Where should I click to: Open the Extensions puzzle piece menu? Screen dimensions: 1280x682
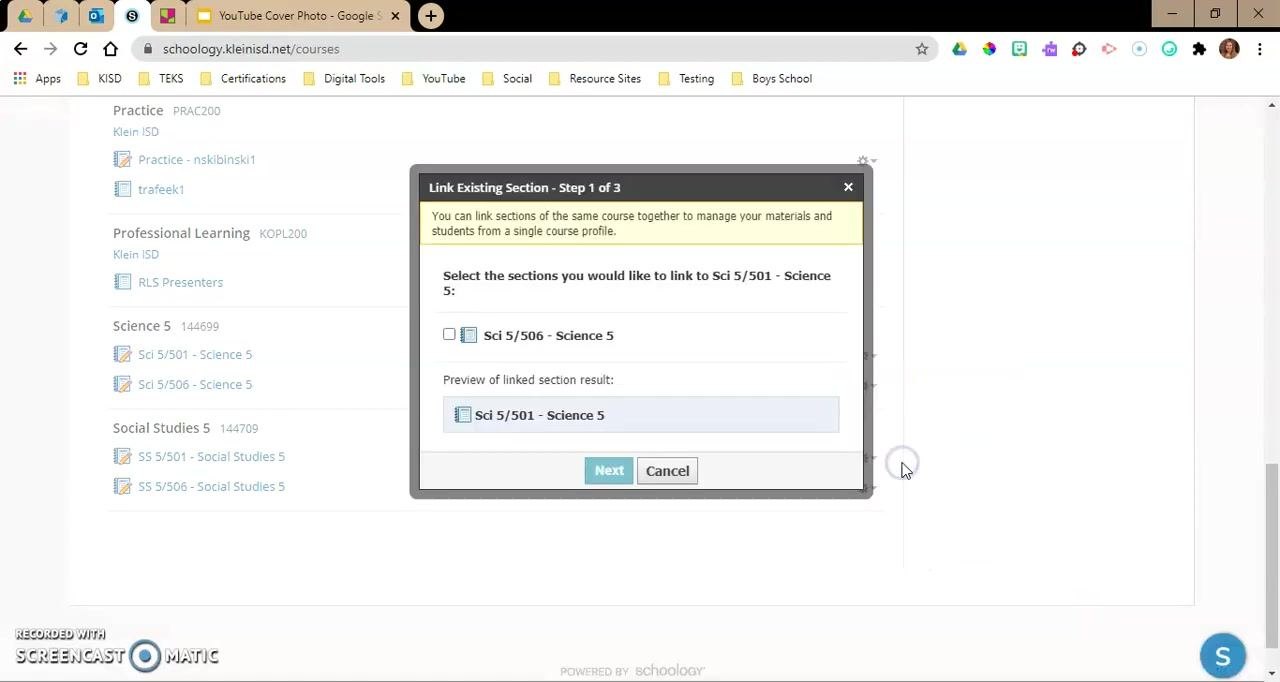[x=1199, y=49]
